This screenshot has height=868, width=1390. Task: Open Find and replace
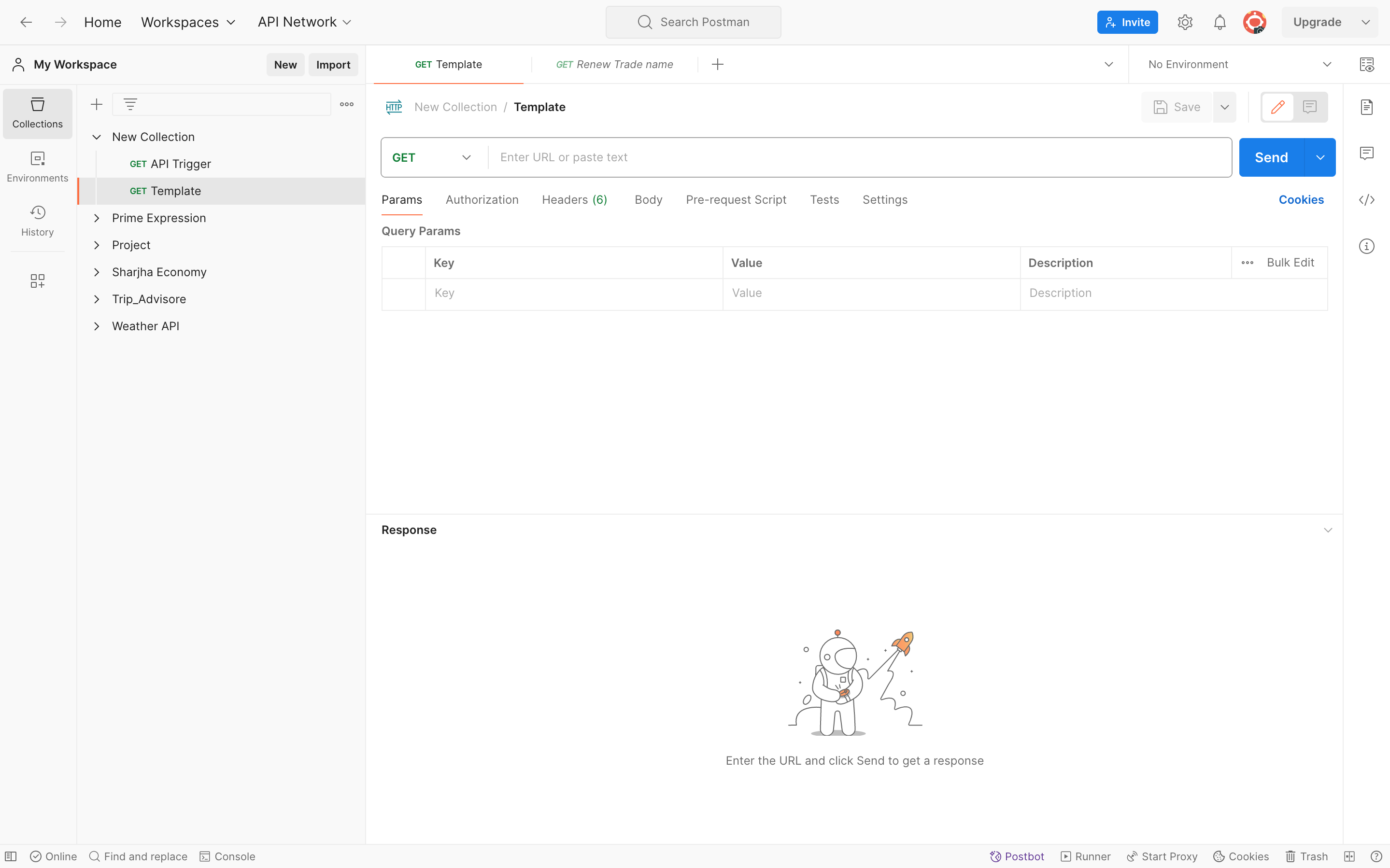point(138,856)
